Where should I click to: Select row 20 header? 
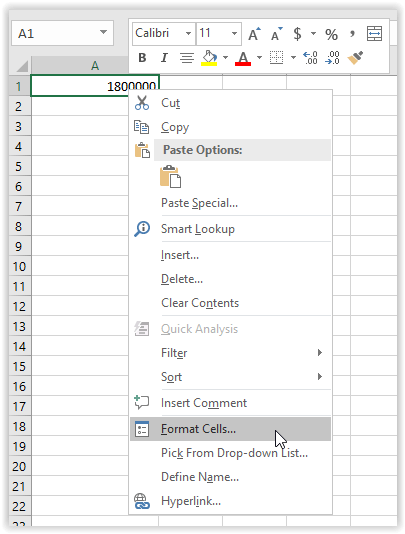(x=19, y=466)
